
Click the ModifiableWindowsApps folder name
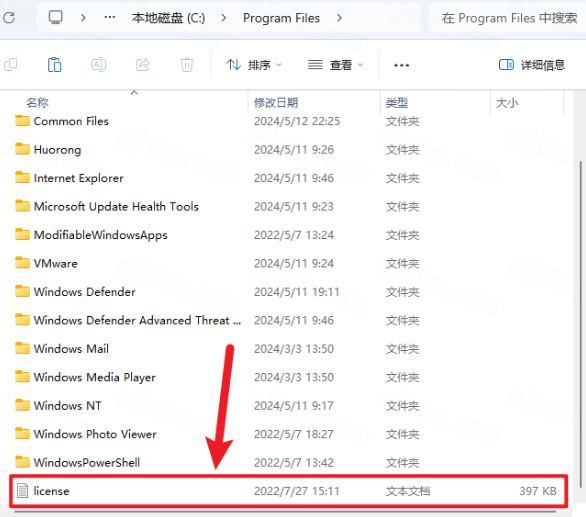(101, 235)
